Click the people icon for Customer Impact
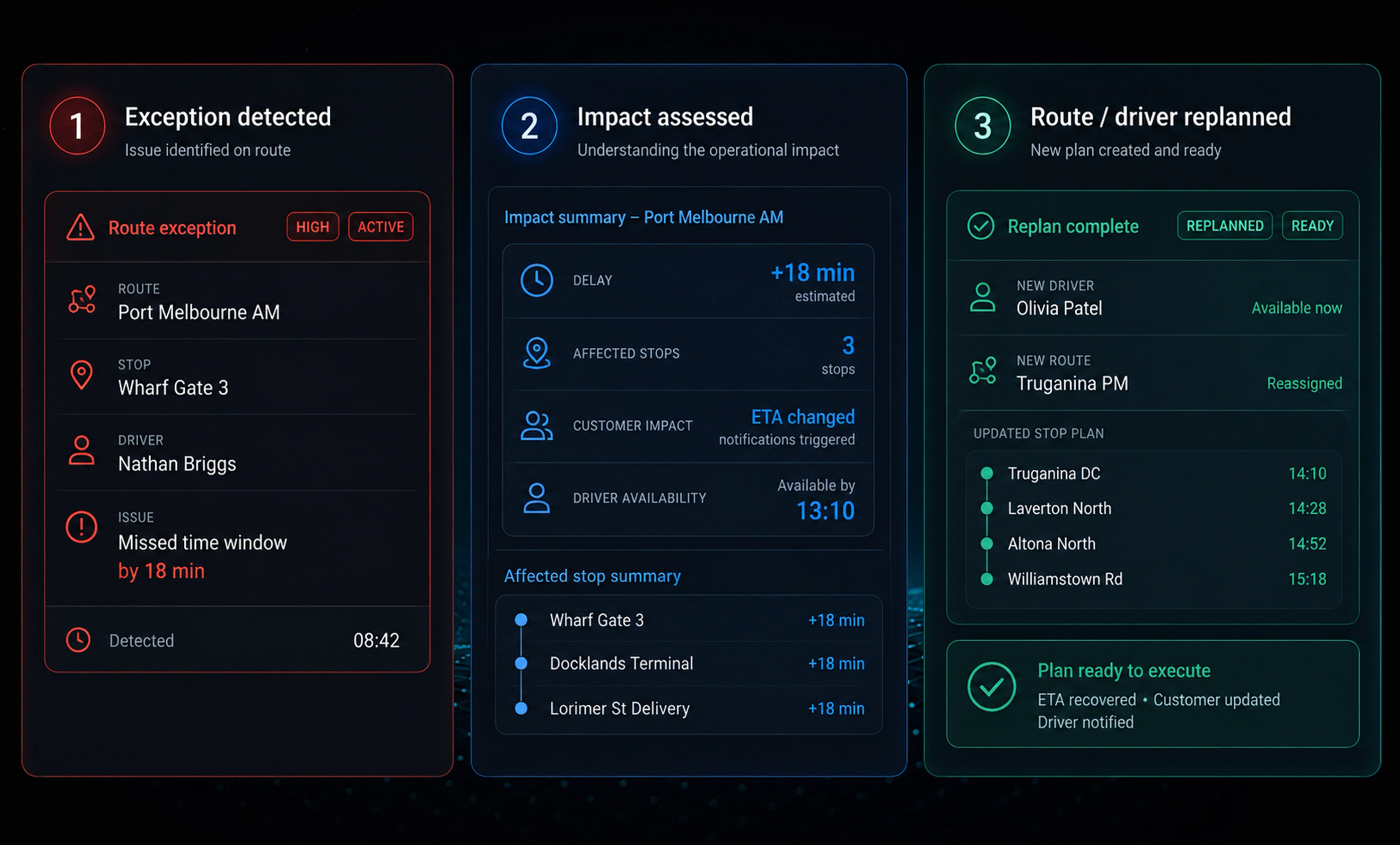The image size is (1400, 845). [x=536, y=426]
